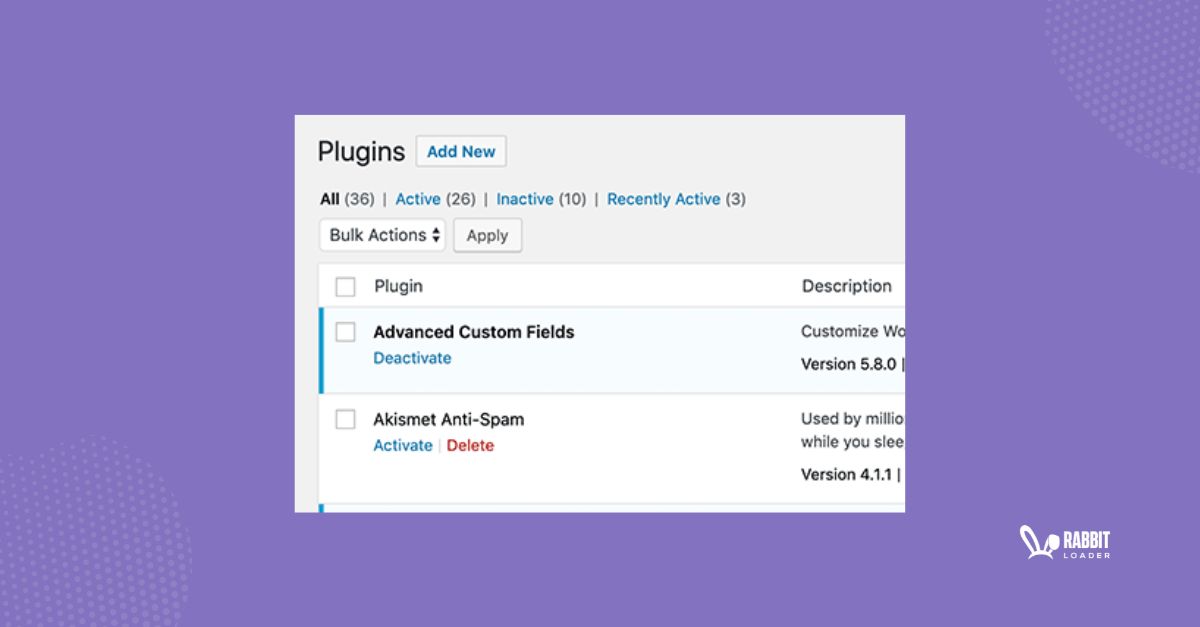Show All (36) plugins filter
Viewport: 1200px width, 627px height.
click(346, 199)
